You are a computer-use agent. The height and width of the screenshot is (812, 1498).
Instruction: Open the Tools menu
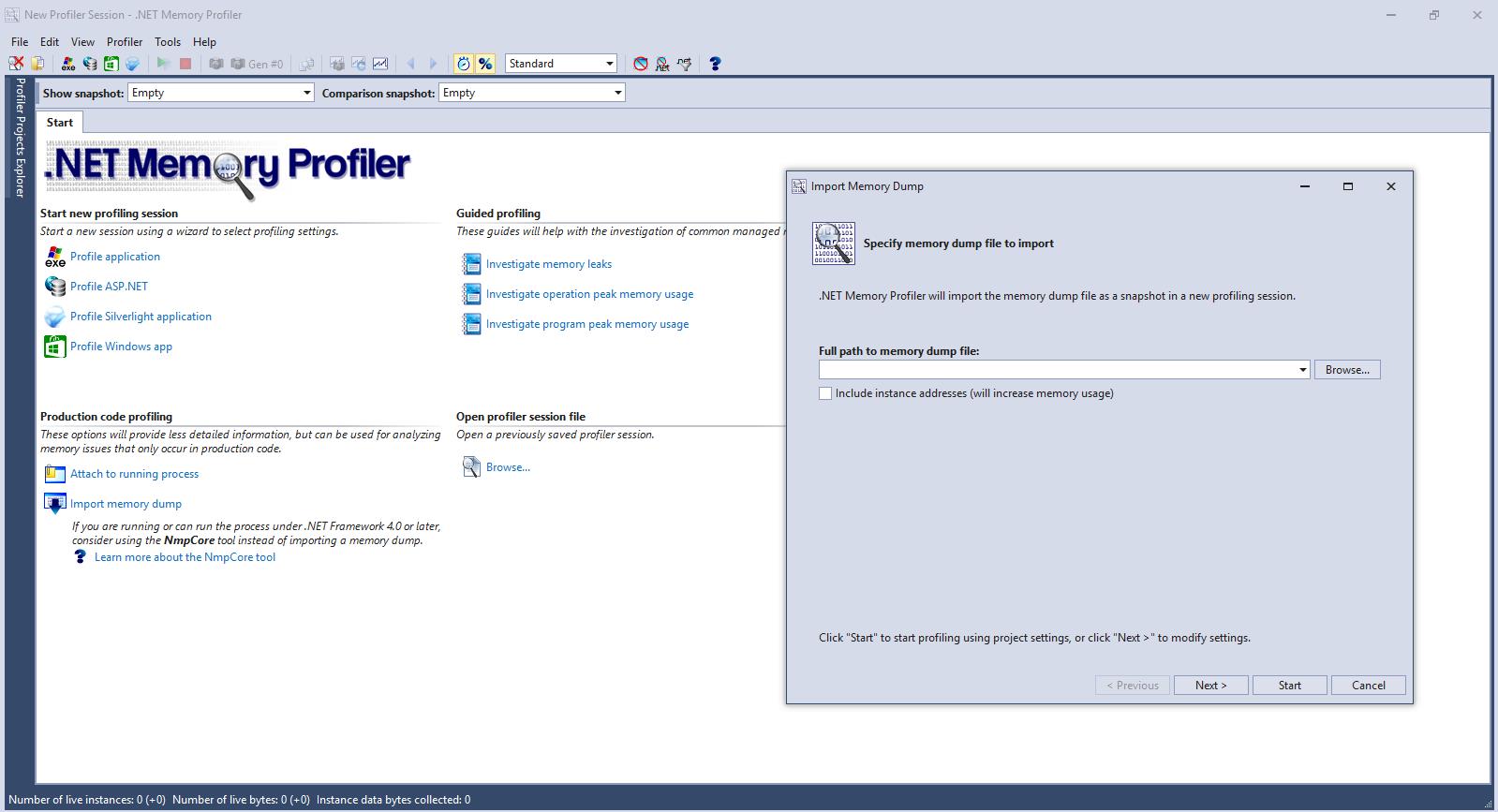coord(168,42)
